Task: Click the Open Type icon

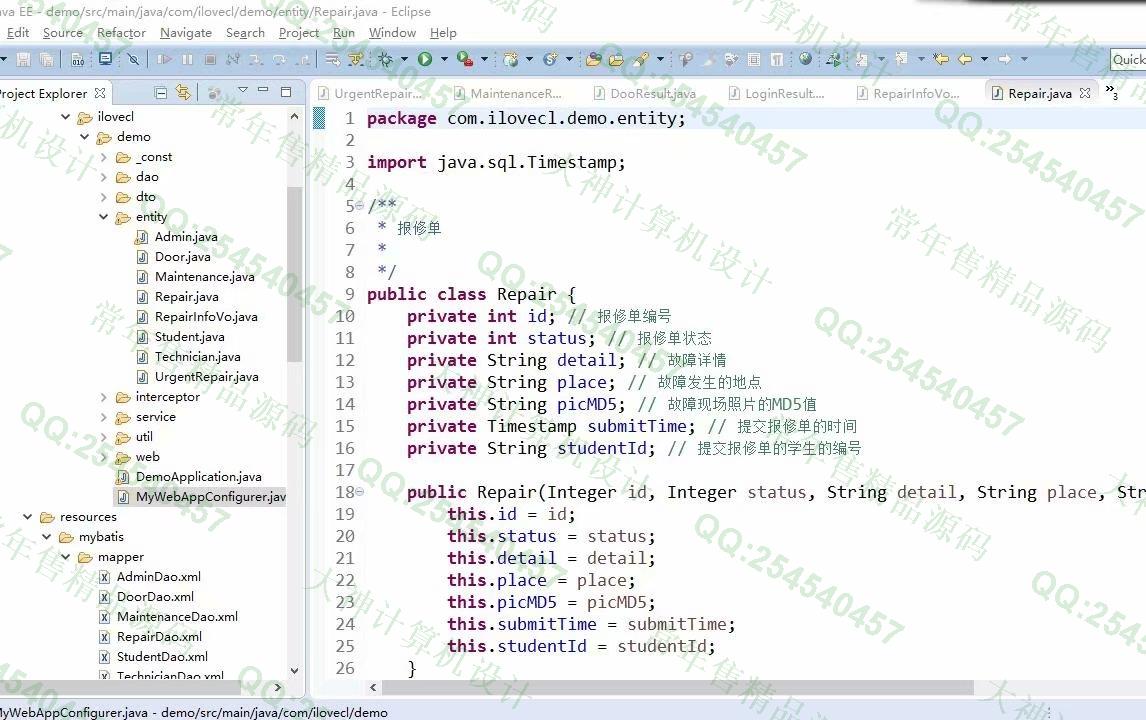Action: 593,59
